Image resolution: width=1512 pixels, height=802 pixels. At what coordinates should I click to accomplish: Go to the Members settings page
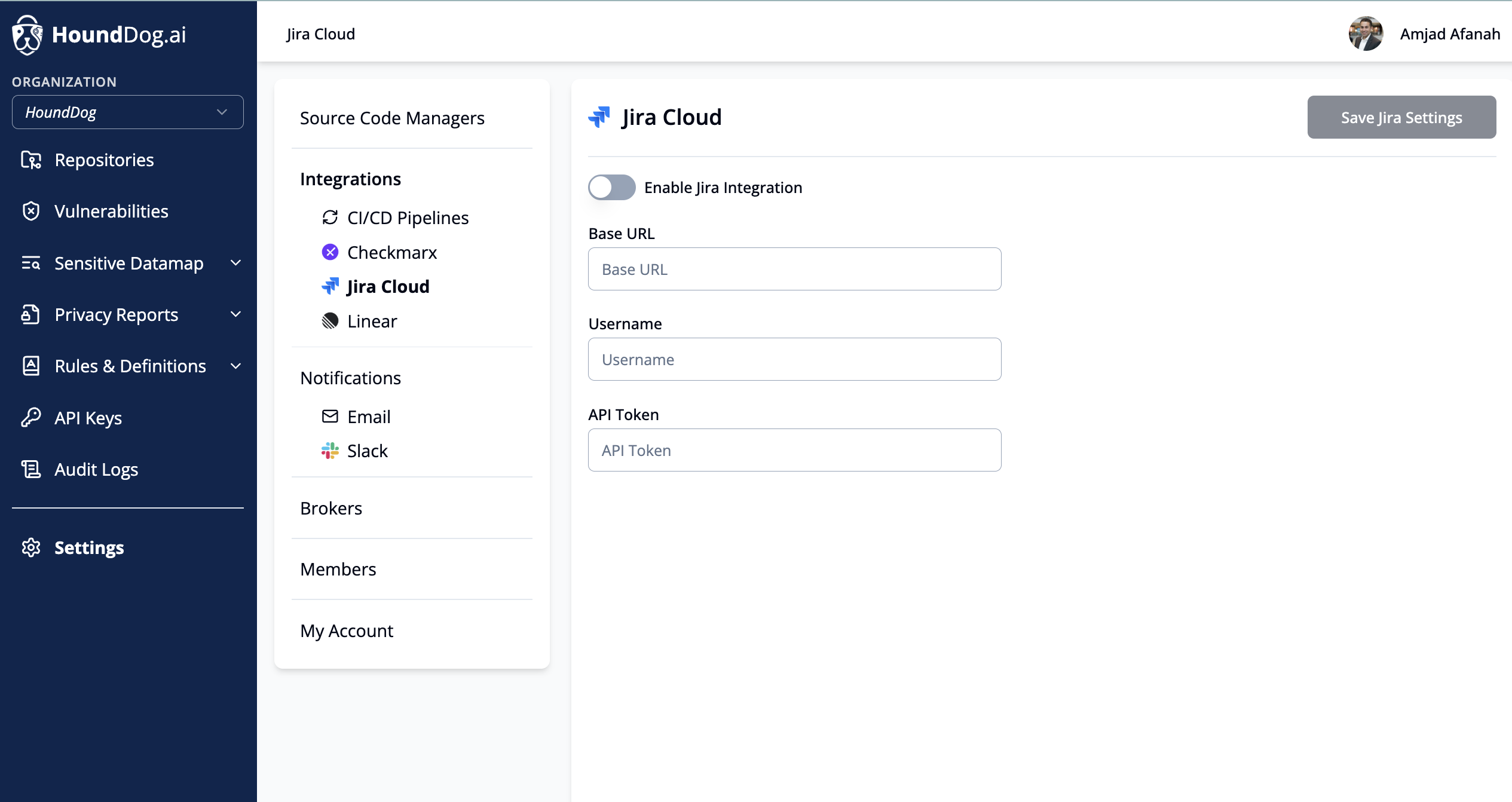pyautogui.click(x=338, y=569)
